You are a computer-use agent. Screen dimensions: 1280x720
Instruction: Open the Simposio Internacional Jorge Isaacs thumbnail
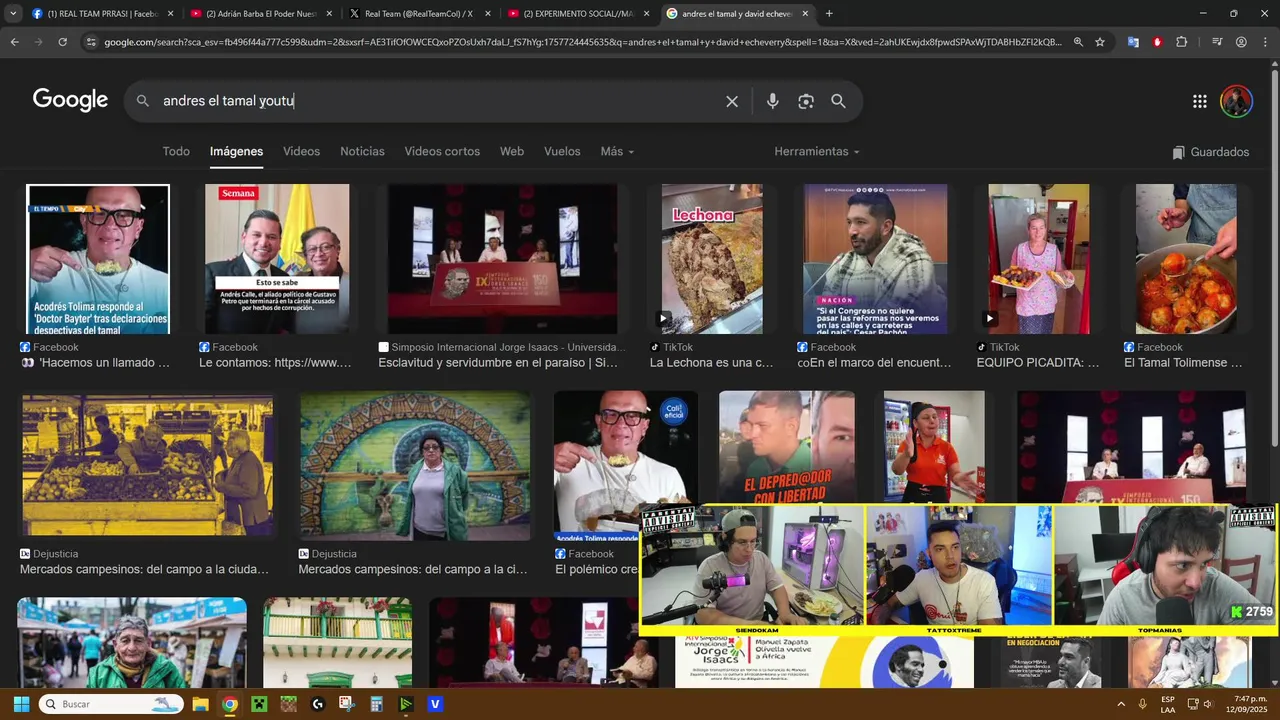coord(502,259)
